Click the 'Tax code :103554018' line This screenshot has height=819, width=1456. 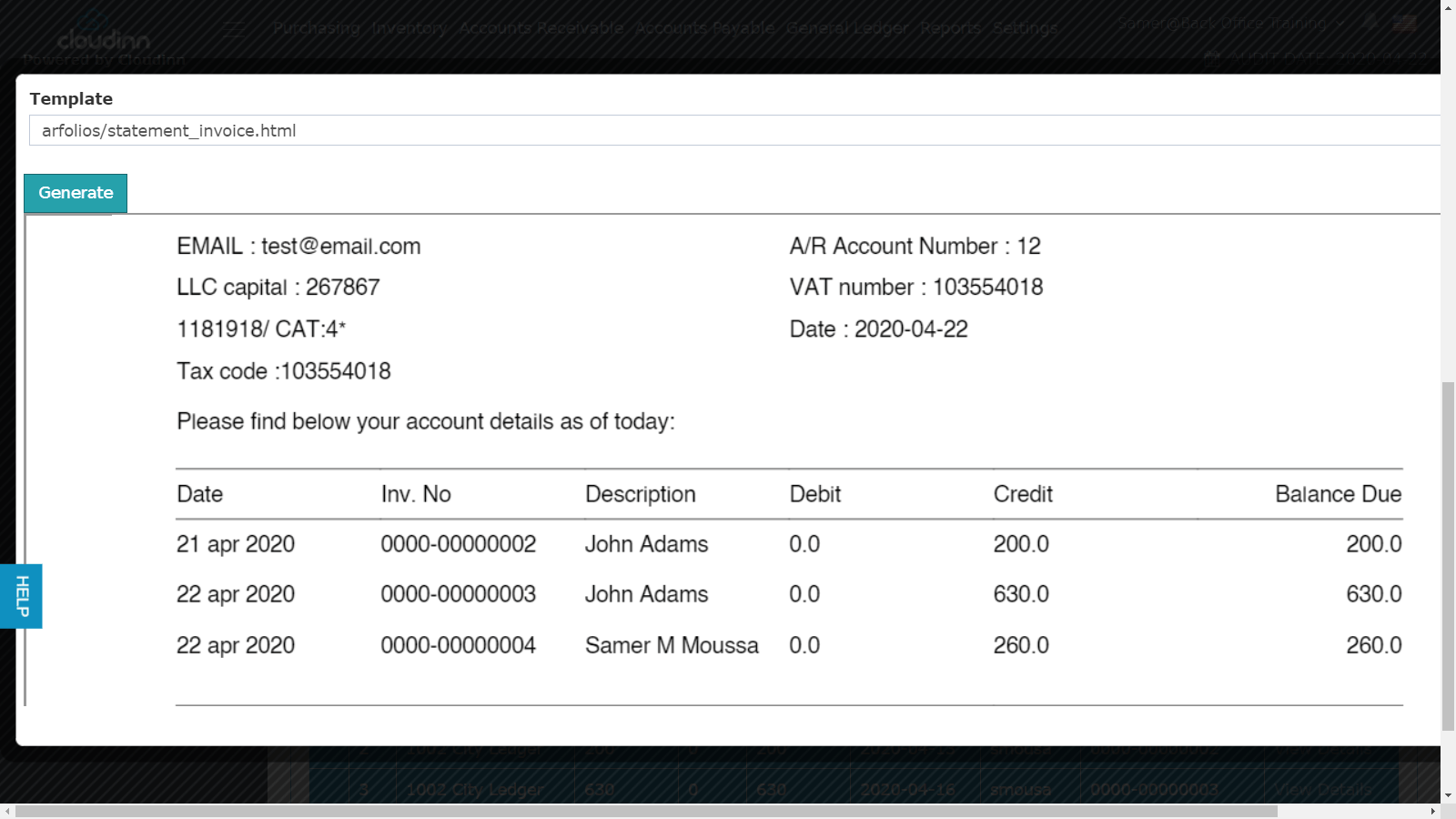[283, 371]
